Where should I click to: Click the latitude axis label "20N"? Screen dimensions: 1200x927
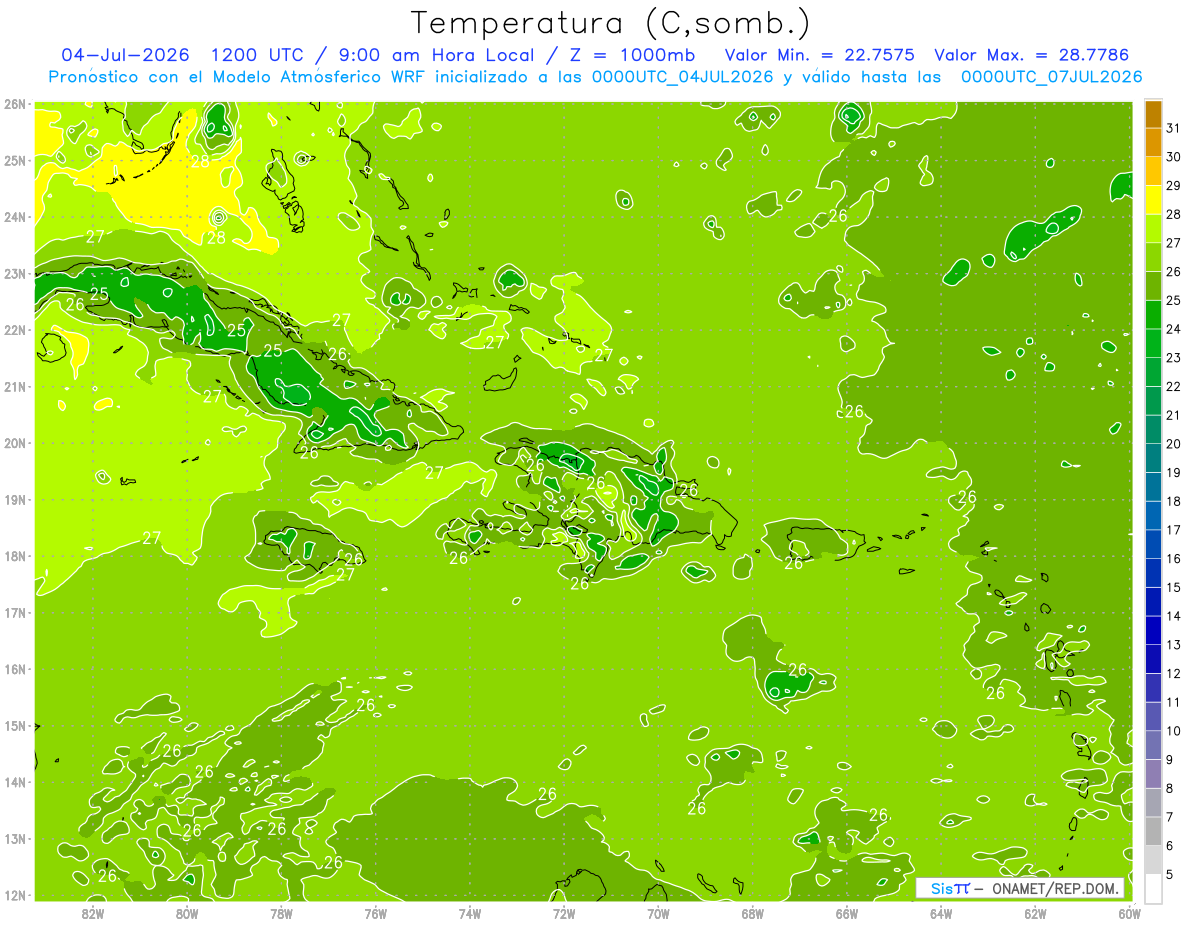(15, 443)
